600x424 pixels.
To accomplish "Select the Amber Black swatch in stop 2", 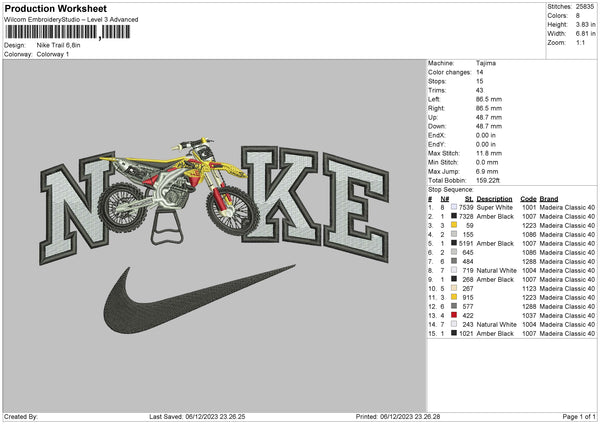I will click(454, 216).
